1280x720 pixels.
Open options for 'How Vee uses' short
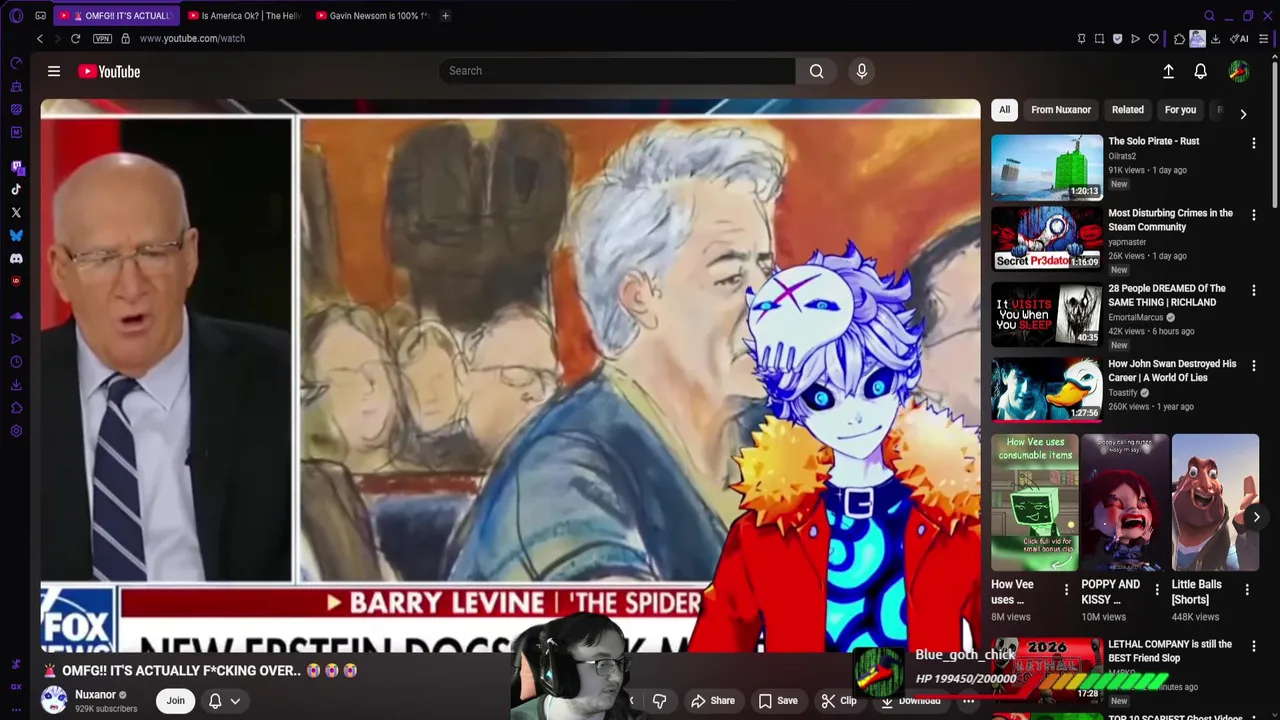pos(1066,590)
